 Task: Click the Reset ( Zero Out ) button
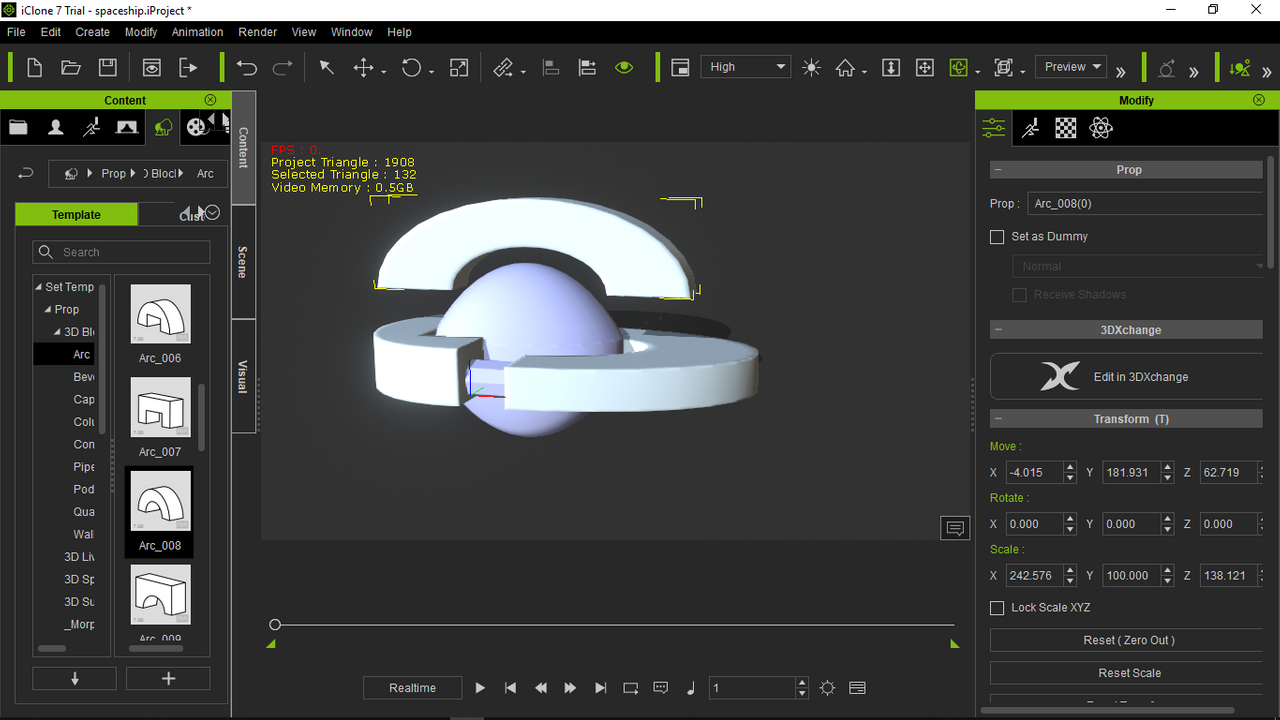(1126, 640)
